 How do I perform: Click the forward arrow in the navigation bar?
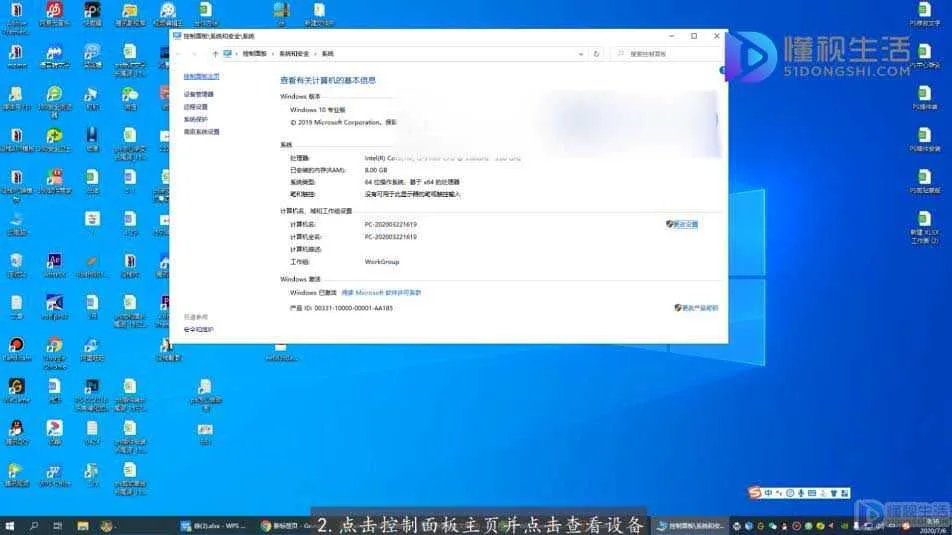[x=194, y=54]
